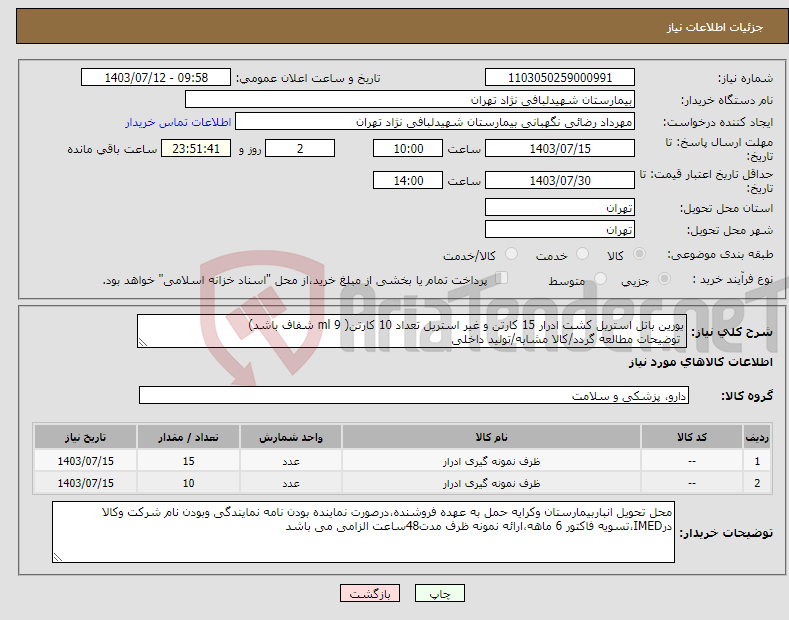Click the response deadline date 1403/07/15 field
Viewport: 789px width, 620px height.
560,148
